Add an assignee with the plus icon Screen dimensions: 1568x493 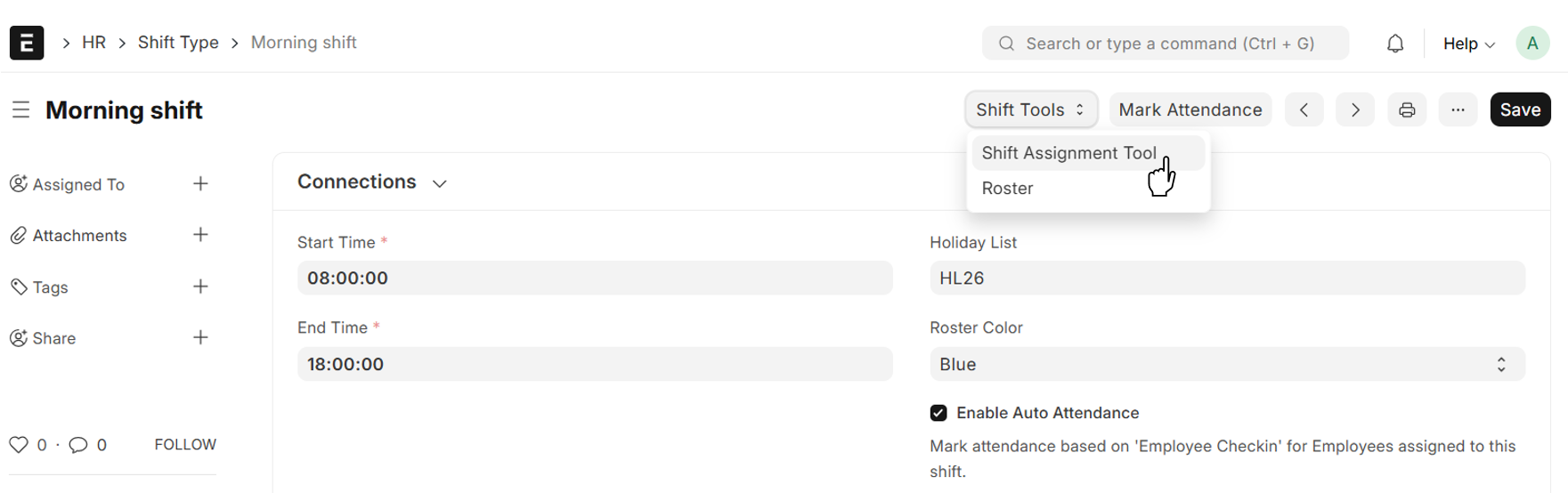pos(200,184)
